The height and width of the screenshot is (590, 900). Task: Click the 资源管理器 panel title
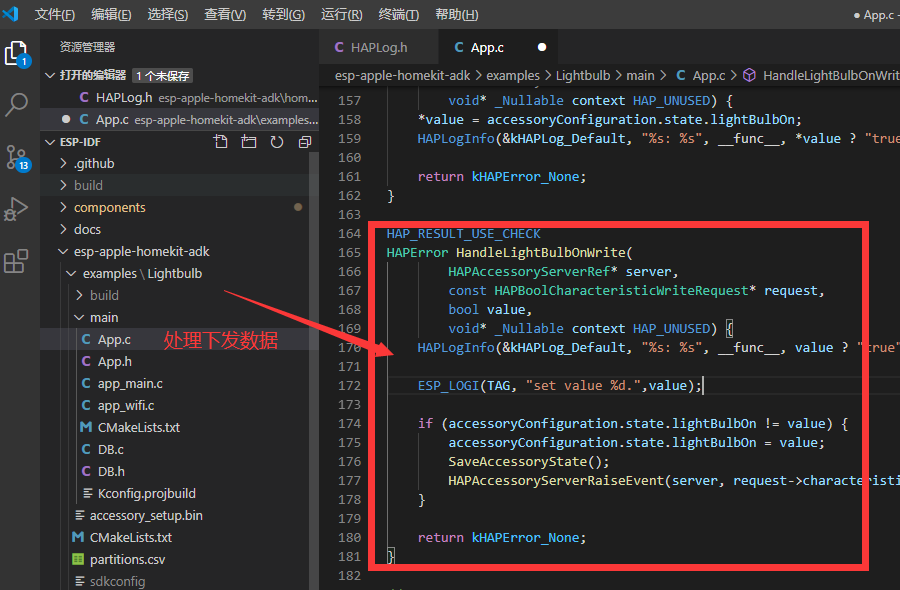(x=87, y=47)
